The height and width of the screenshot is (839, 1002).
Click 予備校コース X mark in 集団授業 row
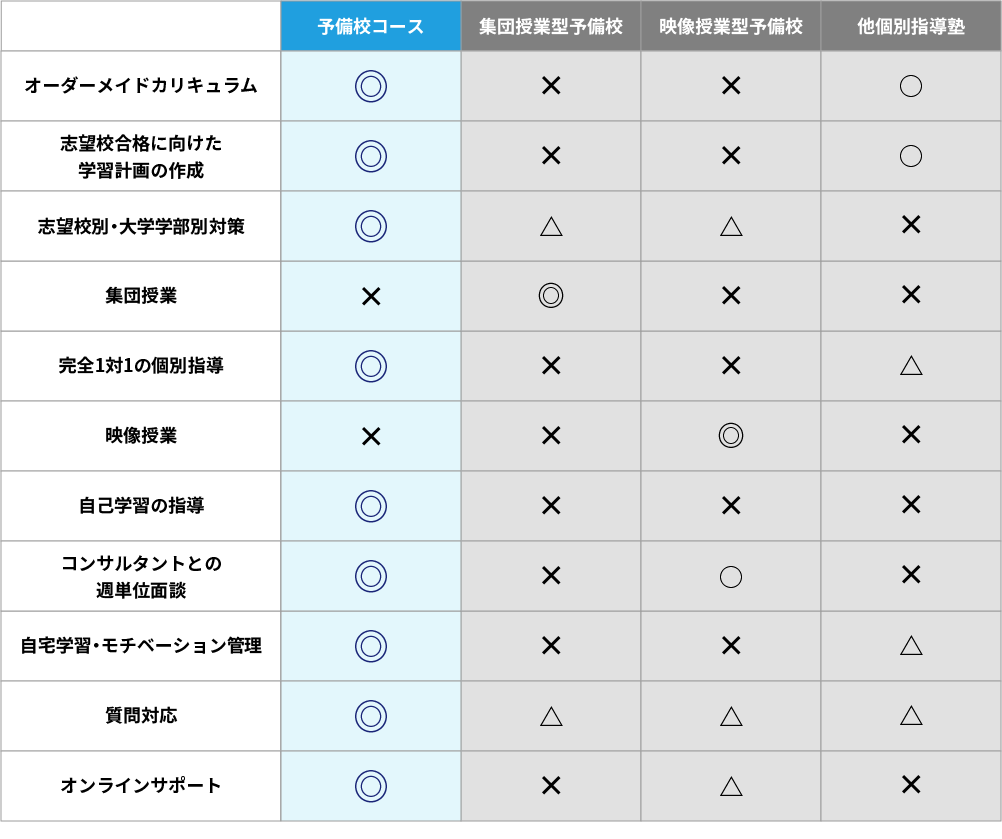point(370,296)
